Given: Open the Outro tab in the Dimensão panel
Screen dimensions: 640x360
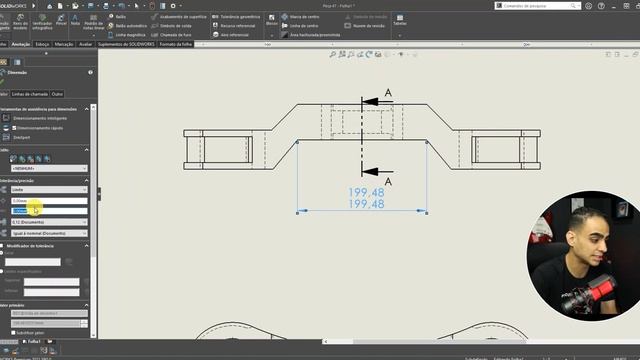Looking at the screenshot, I should [x=57, y=94].
